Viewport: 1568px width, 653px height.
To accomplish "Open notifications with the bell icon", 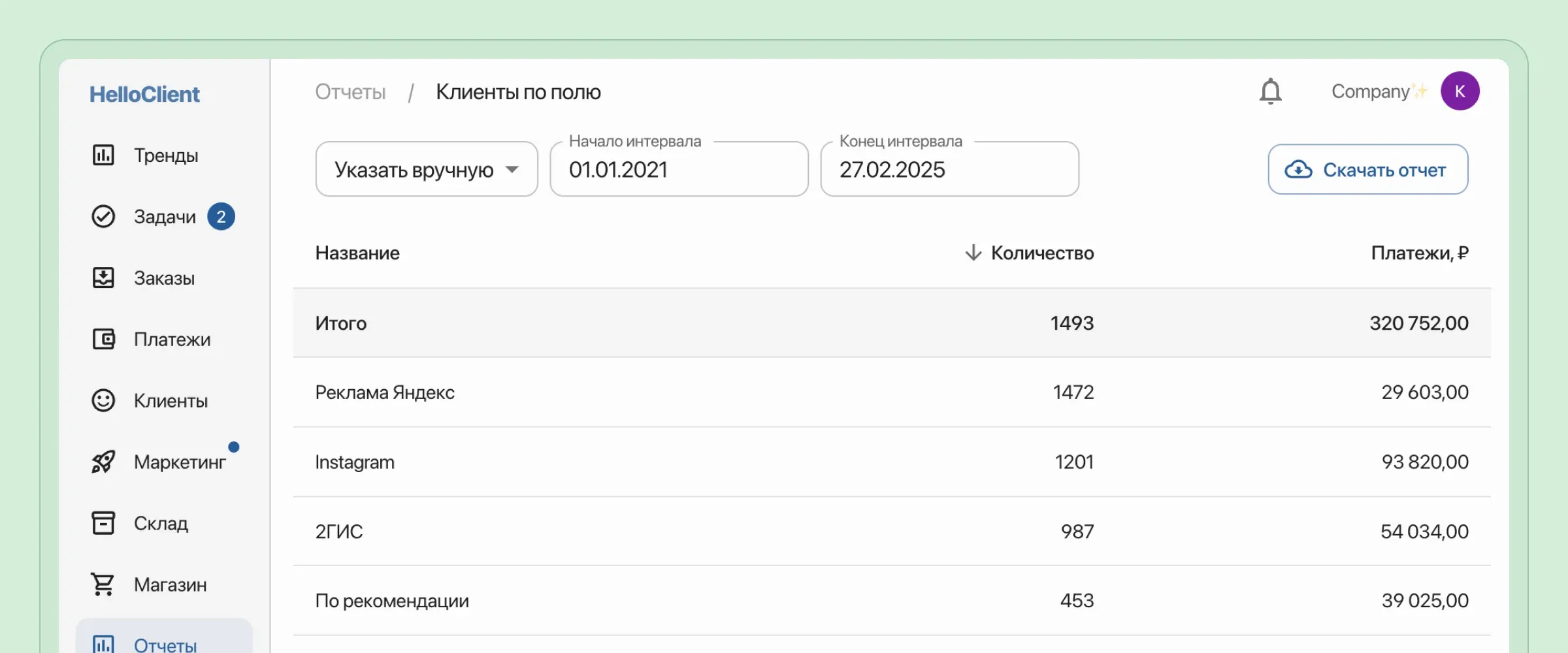I will [x=1270, y=91].
